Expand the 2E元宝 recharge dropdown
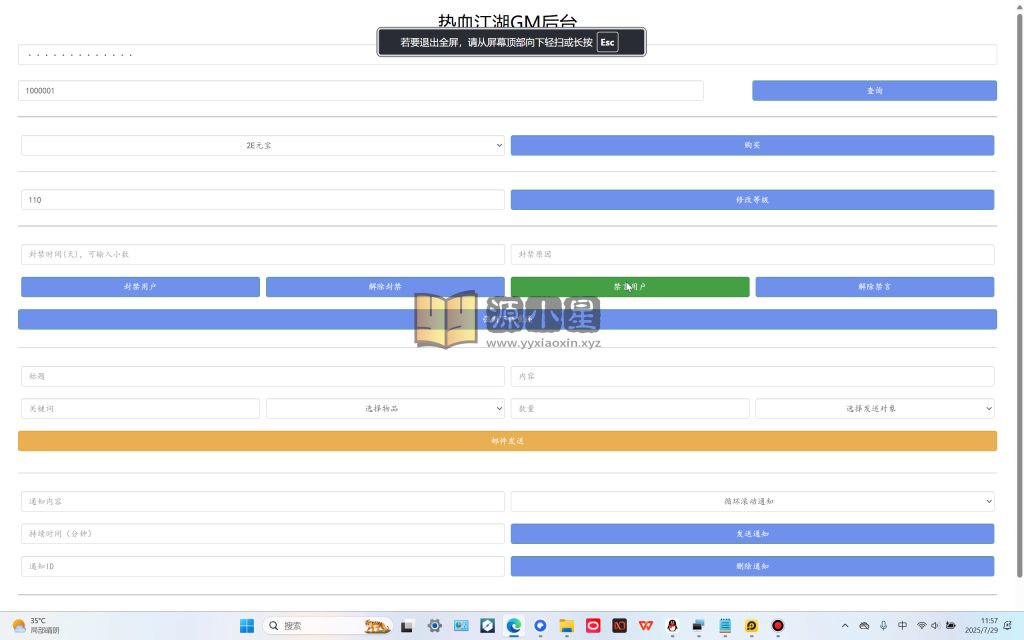The image size is (1024, 640). [x=262, y=146]
